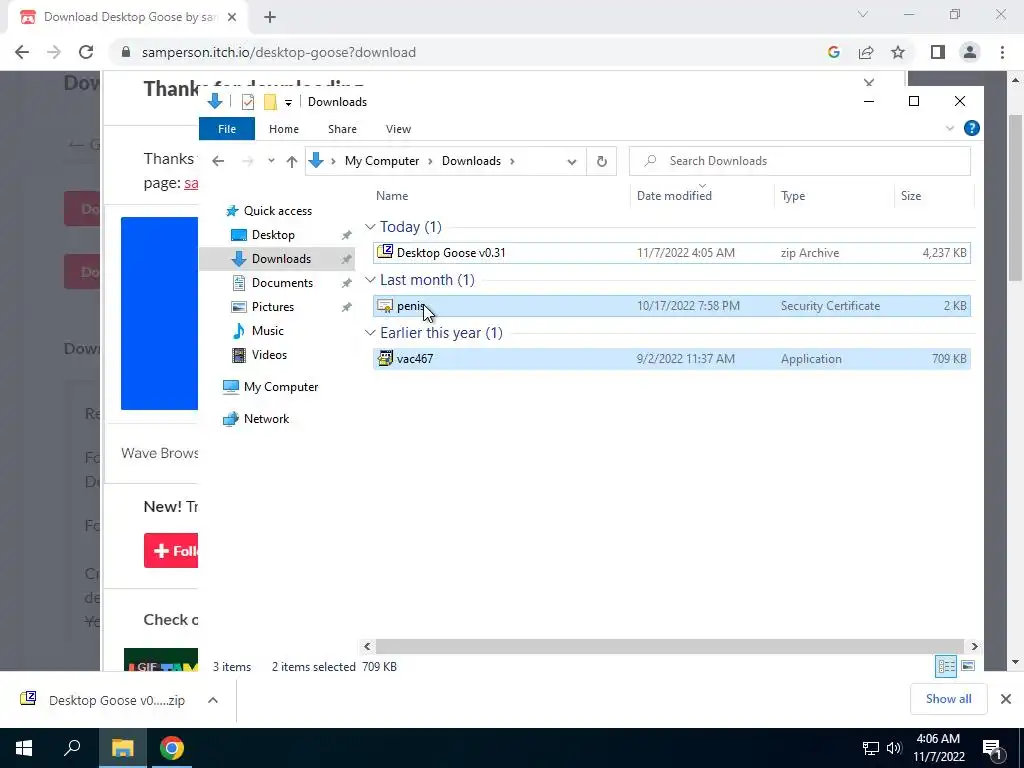Open Documents in navigation pane
Screen dimensions: 1024x768
(282, 283)
